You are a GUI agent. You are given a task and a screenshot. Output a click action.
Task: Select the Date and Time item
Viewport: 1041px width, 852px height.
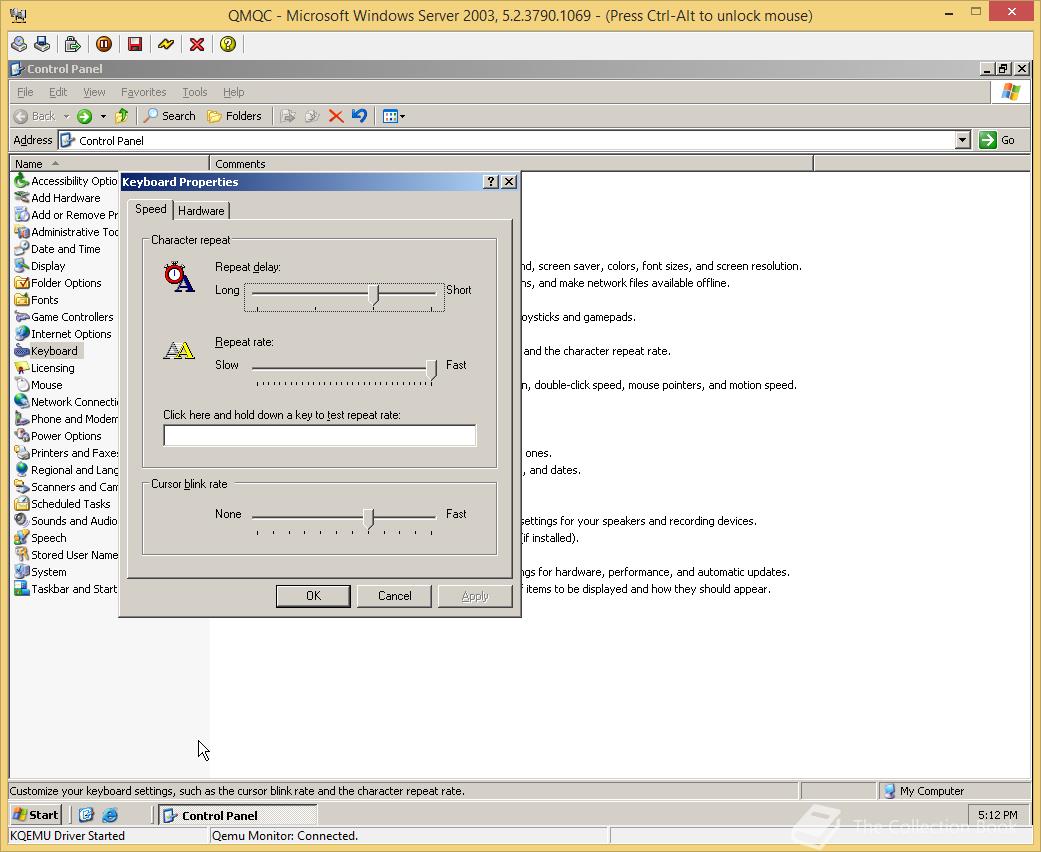pyautogui.click(x=57, y=249)
